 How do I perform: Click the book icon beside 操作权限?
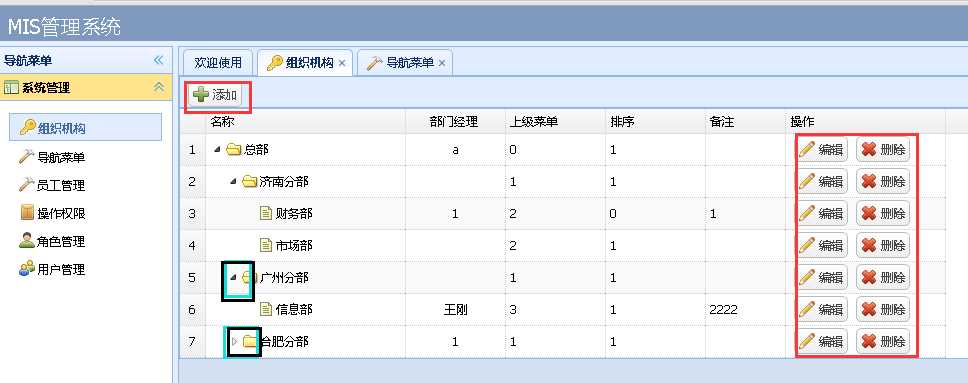(x=27, y=213)
